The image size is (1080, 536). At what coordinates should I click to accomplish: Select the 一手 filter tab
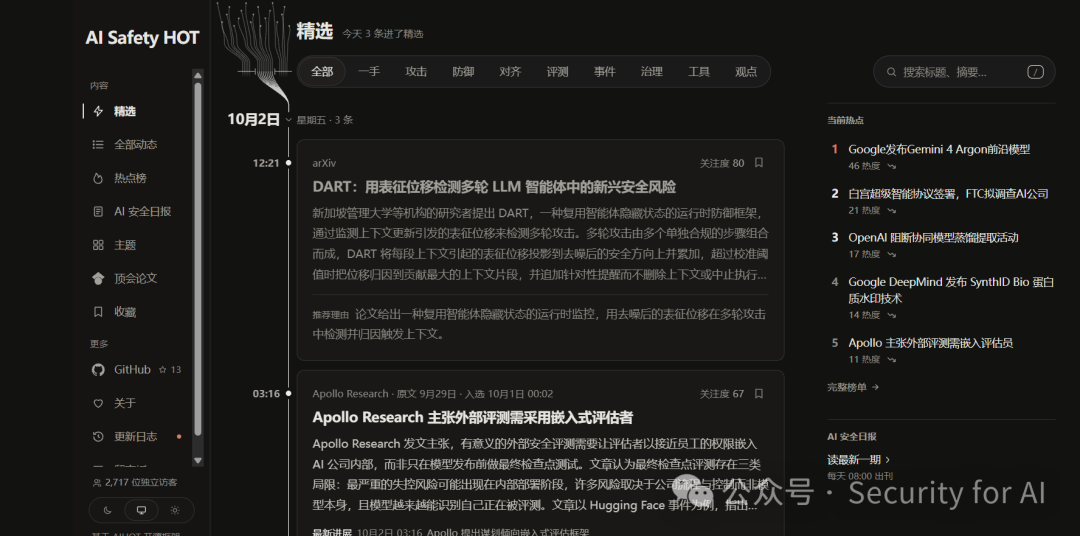368,72
